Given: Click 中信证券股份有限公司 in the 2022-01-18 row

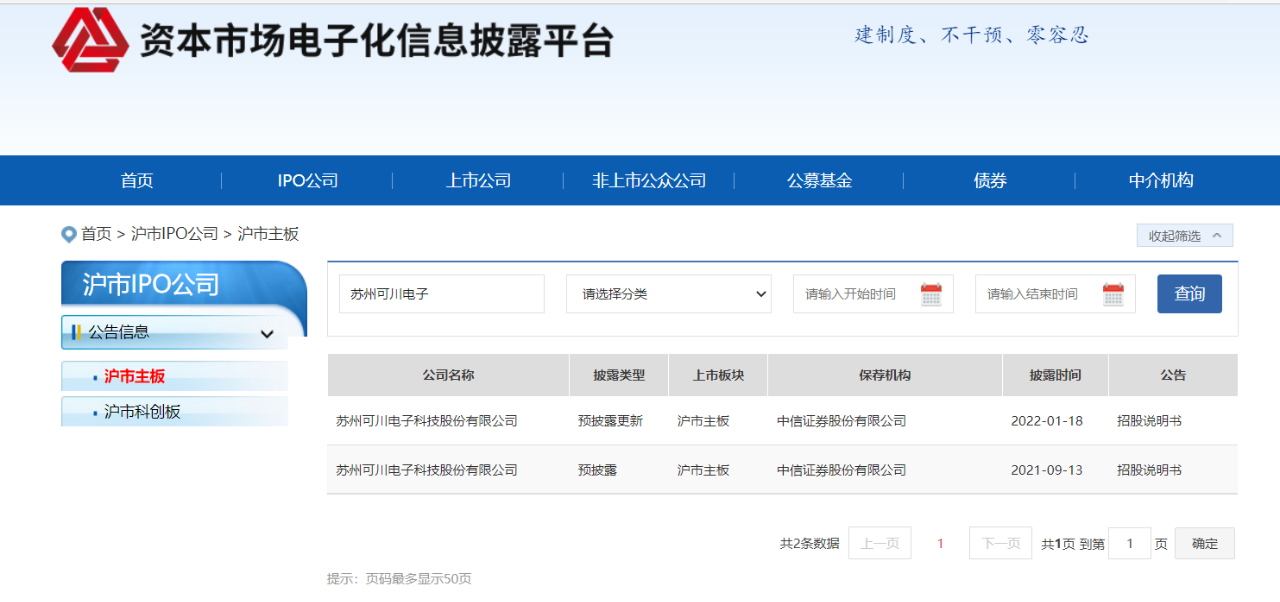Looking at the screenshot, I should pyautogui.click(x=841, y=421).
